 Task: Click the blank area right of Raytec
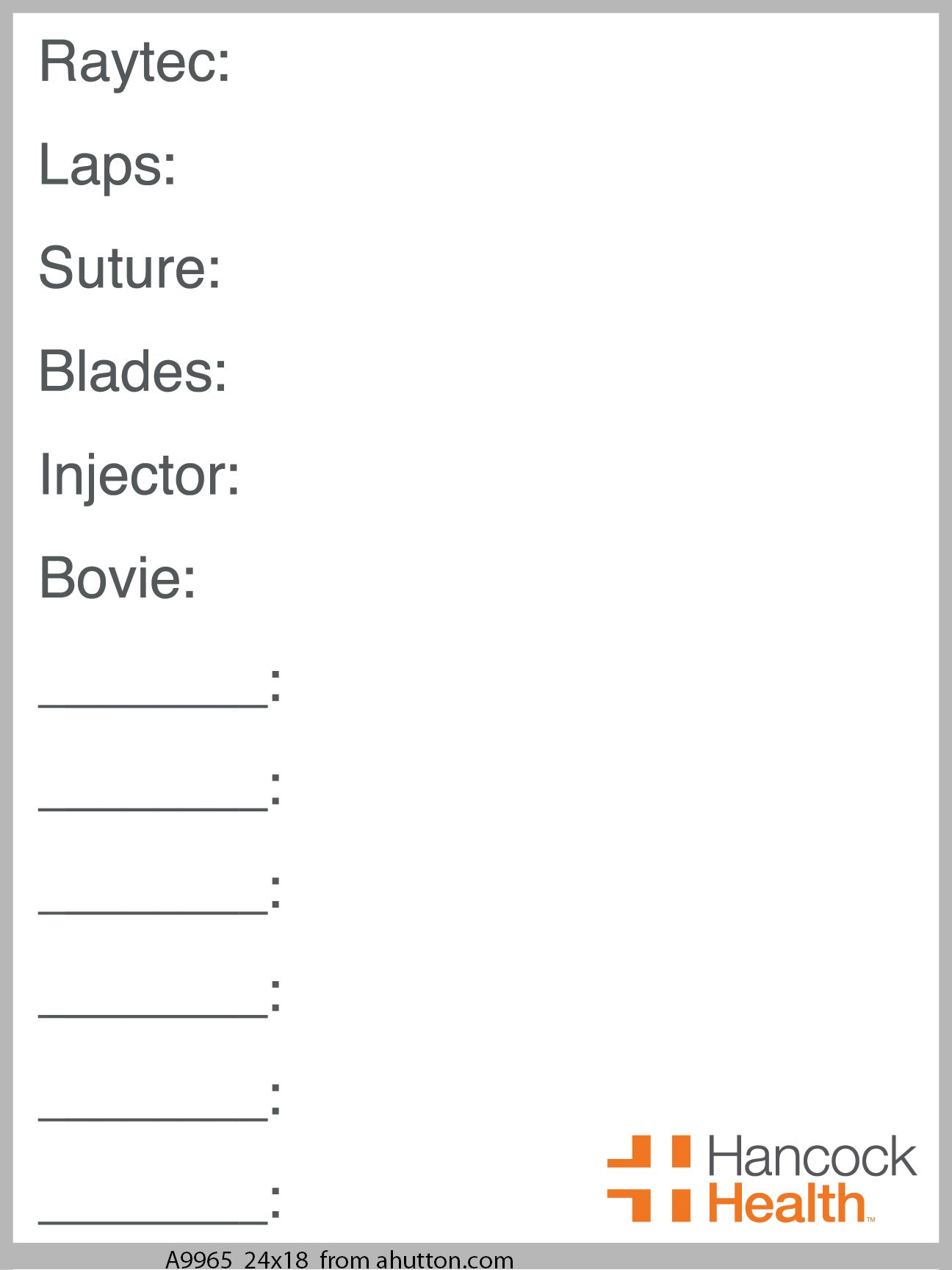580,65
